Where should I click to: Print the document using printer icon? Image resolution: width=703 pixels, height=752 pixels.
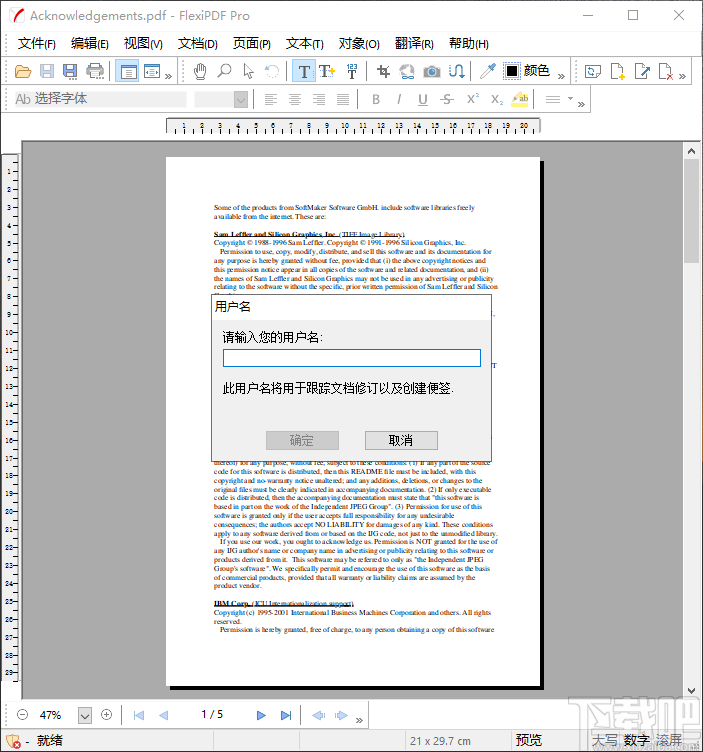(x=95, y=71)
